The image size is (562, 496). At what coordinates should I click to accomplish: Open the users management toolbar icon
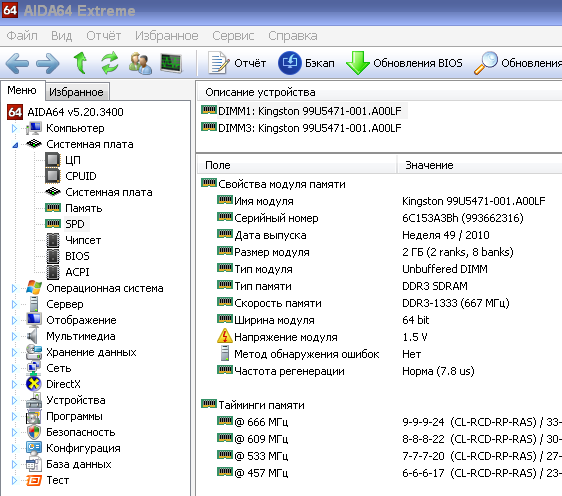(x=140, y=63)
